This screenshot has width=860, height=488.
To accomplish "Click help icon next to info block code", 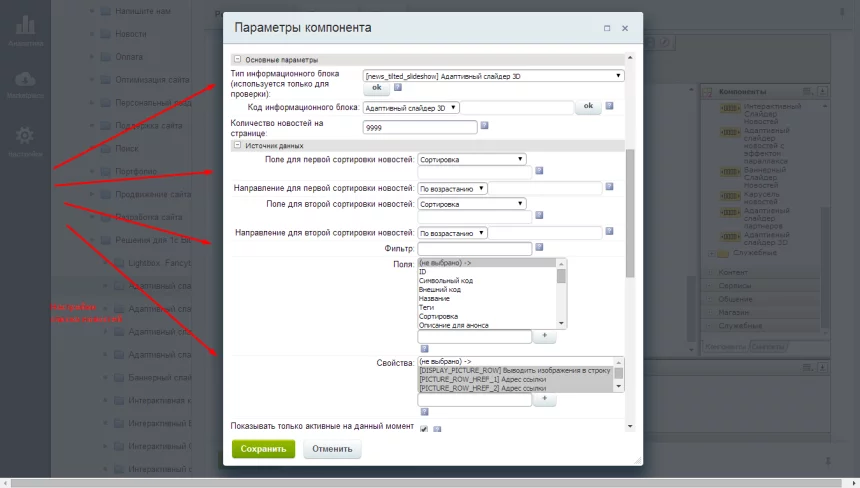I will 611,107.
